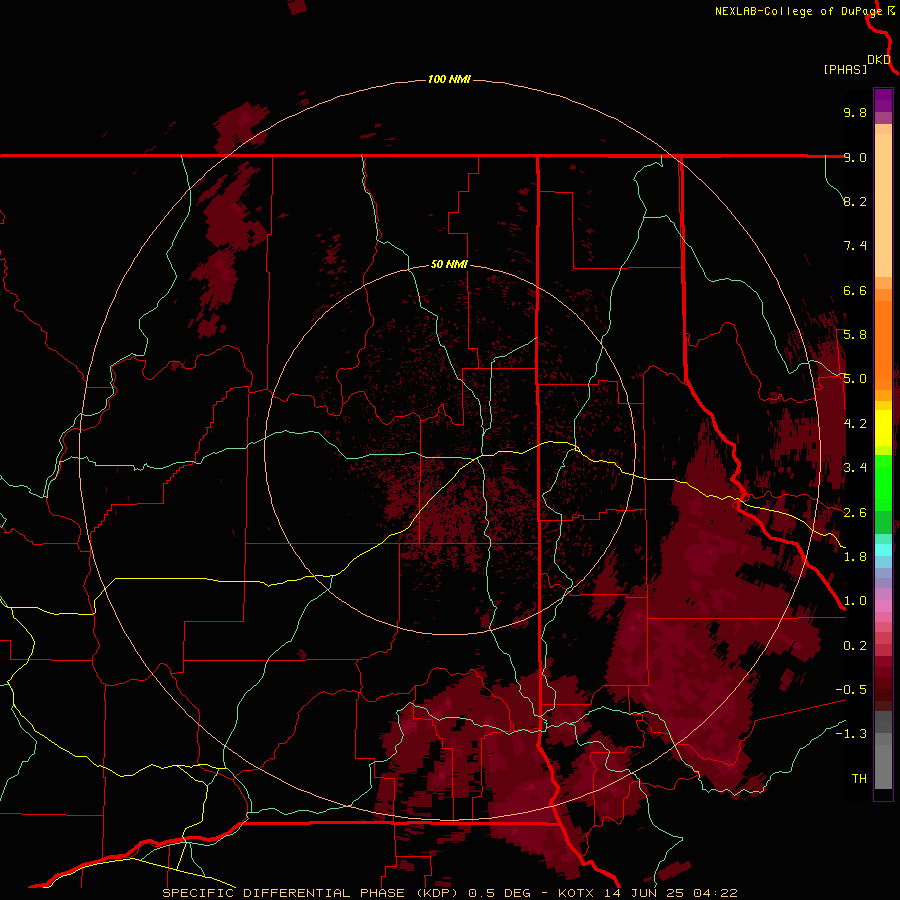900x900 pixels.
Task: Click the -1.3 legend value
Action: click(x=851, y=734)
